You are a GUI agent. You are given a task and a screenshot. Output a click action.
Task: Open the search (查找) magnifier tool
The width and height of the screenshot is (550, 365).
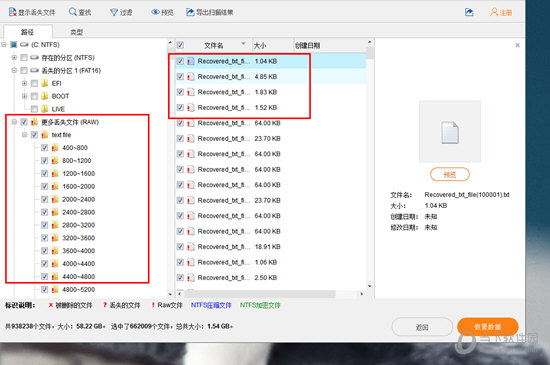(x=73, y=12)
